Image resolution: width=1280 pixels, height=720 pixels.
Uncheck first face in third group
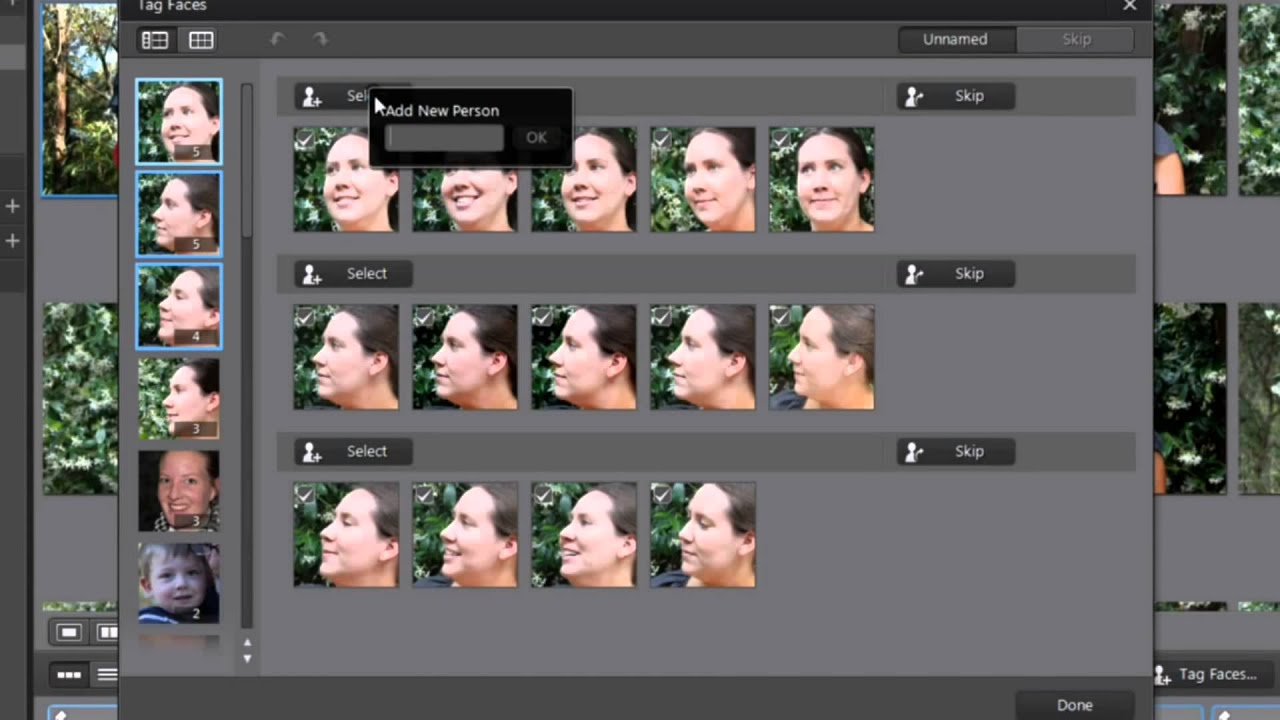coord(304,495)
